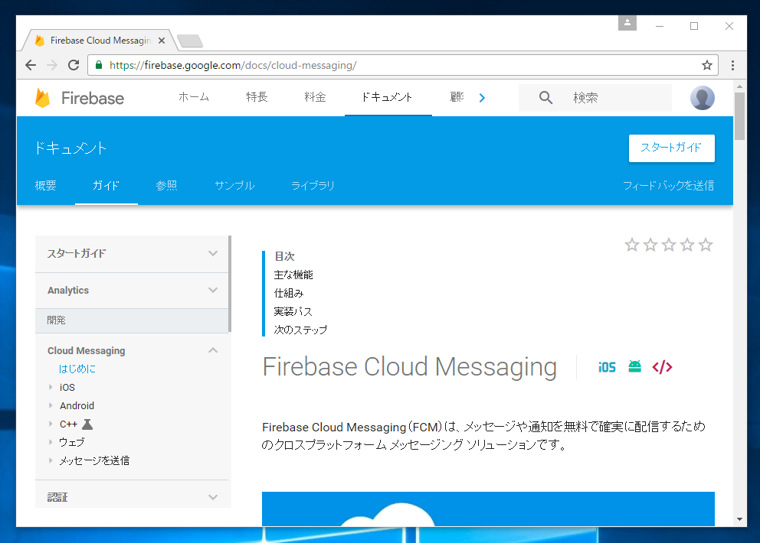Screen dimensions: 760x543
Task: Open the ドキュメント navigation item
Action: pos(387,97)
